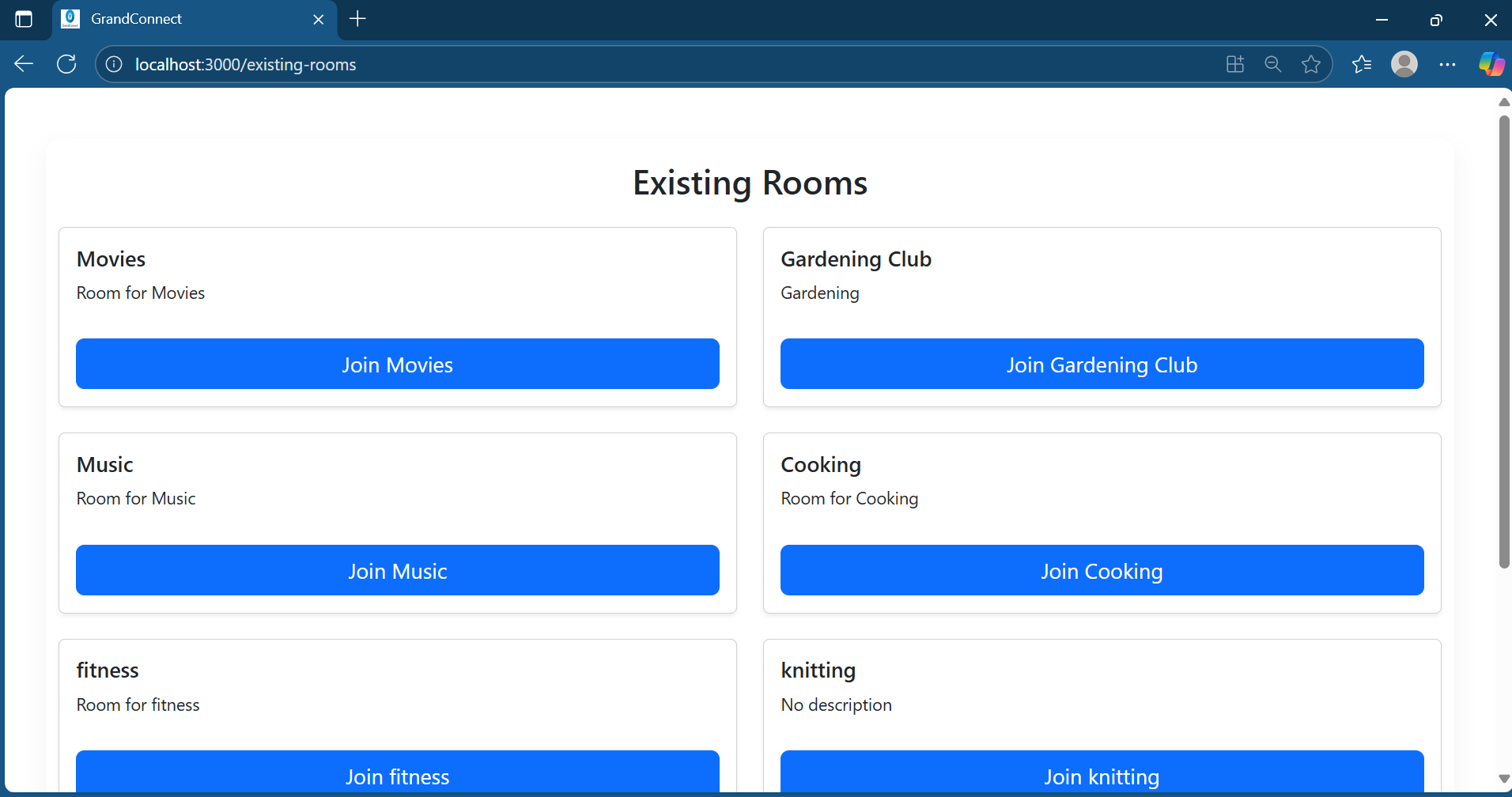This screenshot has height=797, width=1512.
Task: Join the Cooking room
Action: point(1102,570)
